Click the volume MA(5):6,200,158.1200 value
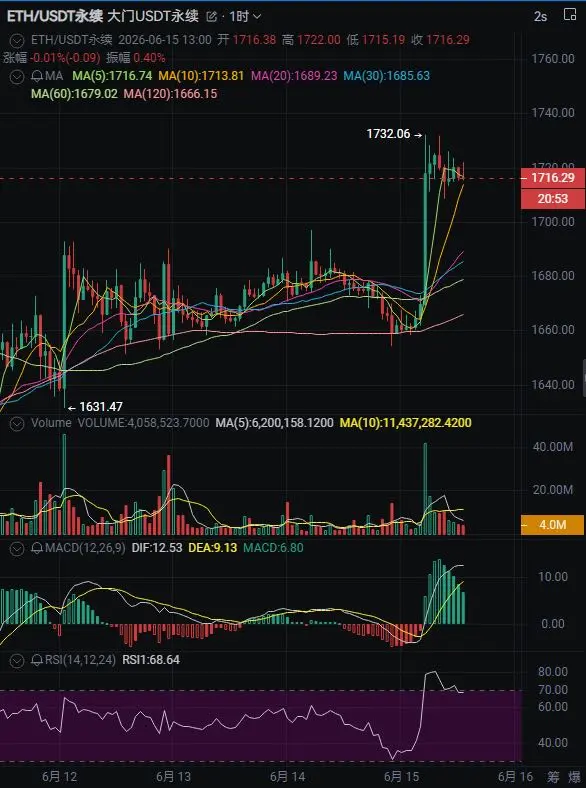The width and height of the screenshot is (586, 788). (274, 423)
